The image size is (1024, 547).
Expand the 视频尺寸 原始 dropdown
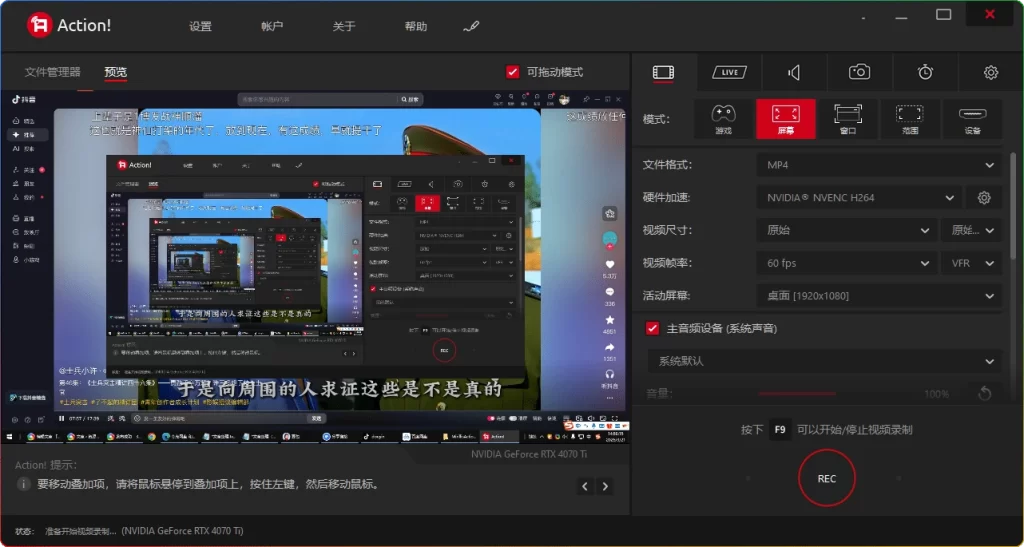846,230
